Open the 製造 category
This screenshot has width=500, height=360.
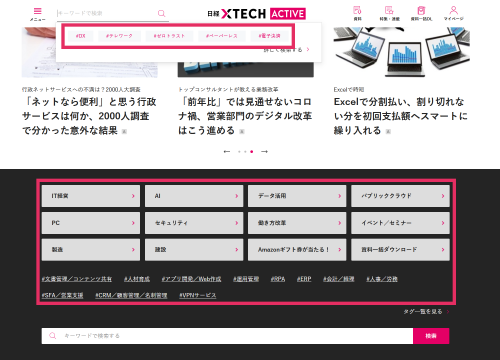(x=91, y=249)
